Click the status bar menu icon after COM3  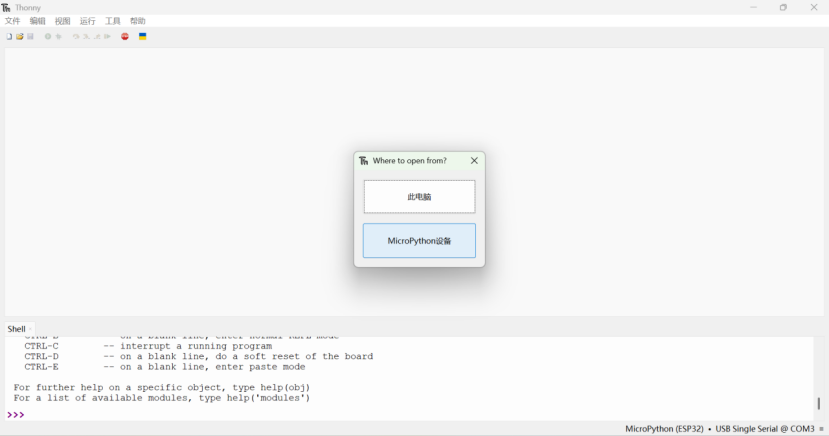click(822, 429)
